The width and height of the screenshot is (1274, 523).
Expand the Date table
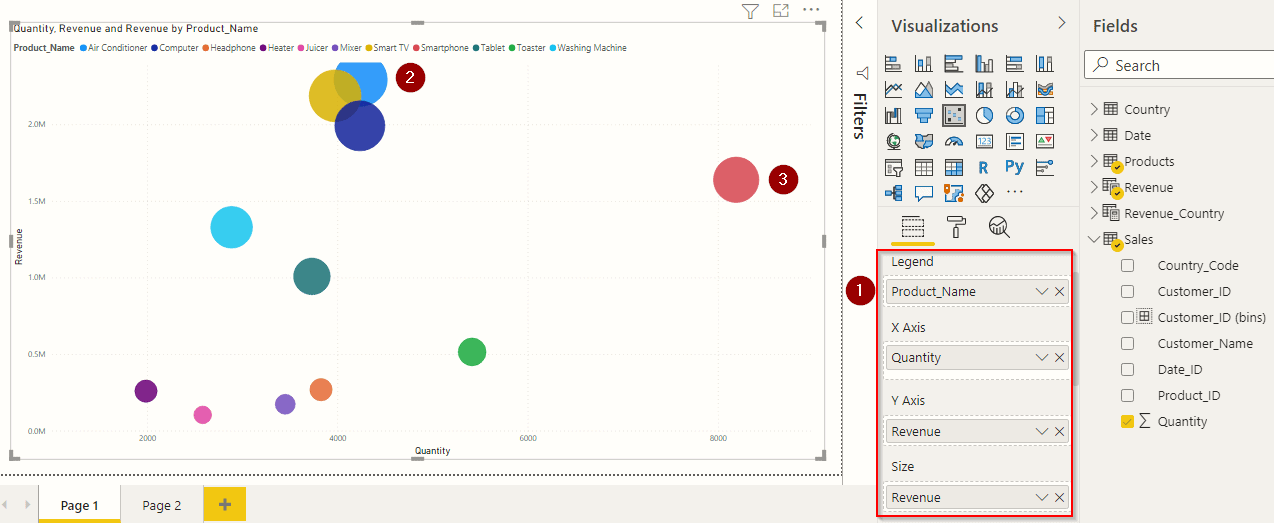[1093, 135]
